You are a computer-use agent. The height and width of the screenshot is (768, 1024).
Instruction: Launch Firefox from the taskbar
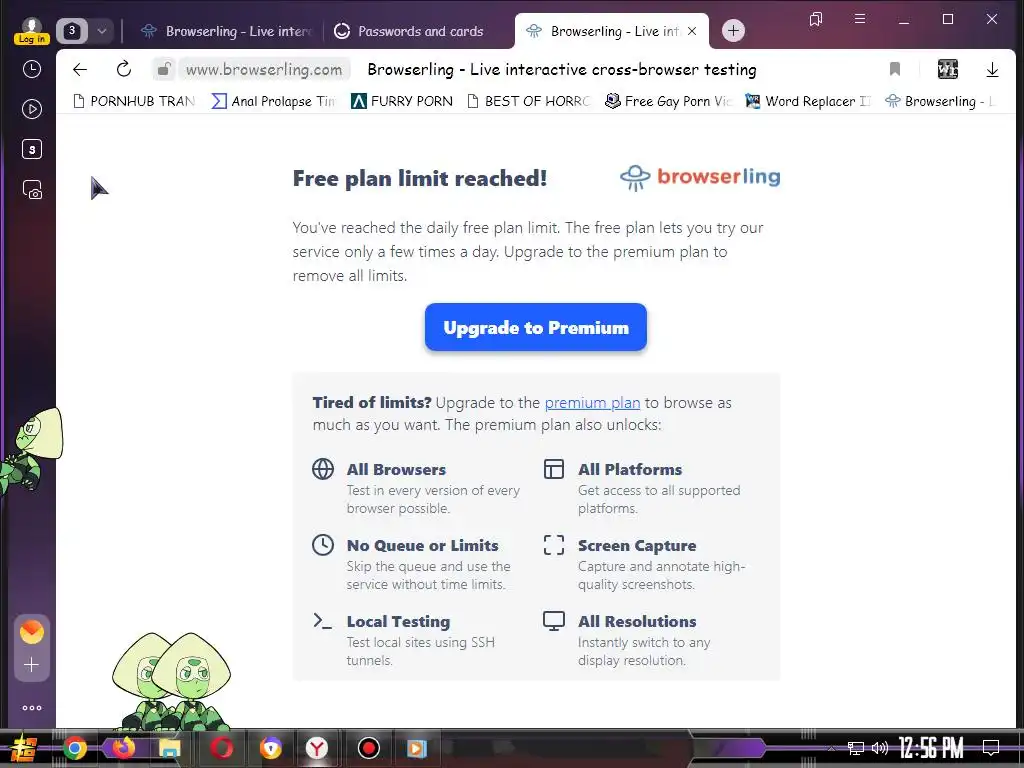pyautogui.click(x=123, y=748)
